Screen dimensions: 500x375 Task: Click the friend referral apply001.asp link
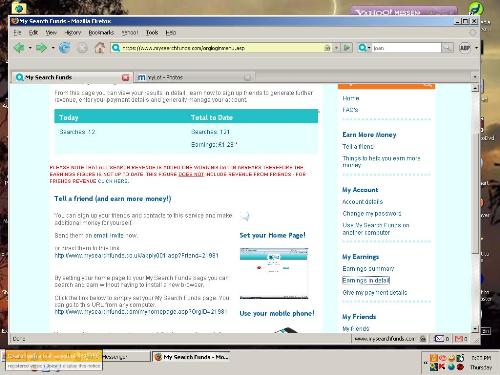point(136,256)
